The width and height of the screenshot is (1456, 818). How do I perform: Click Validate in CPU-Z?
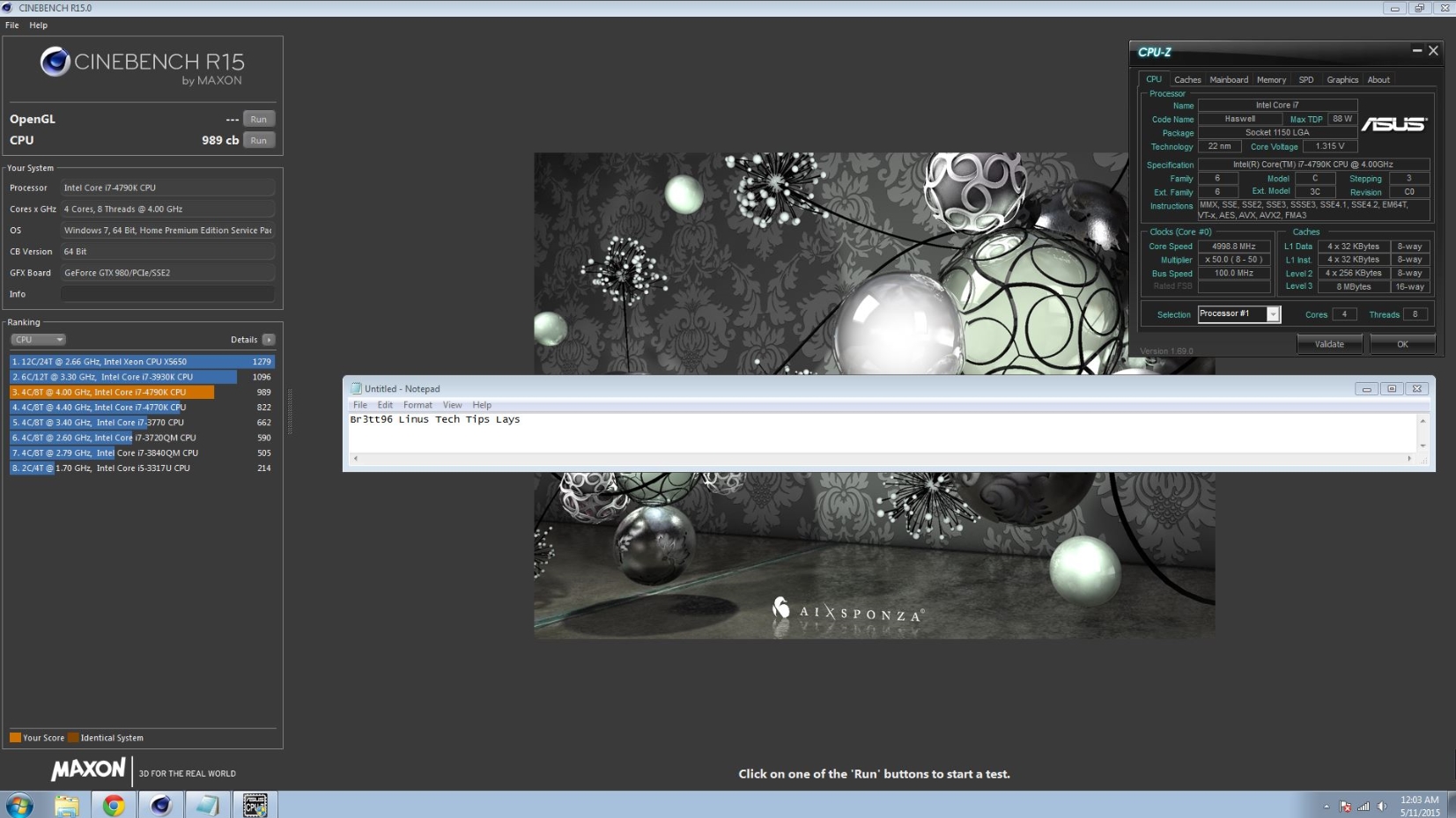coord(1329,344)
